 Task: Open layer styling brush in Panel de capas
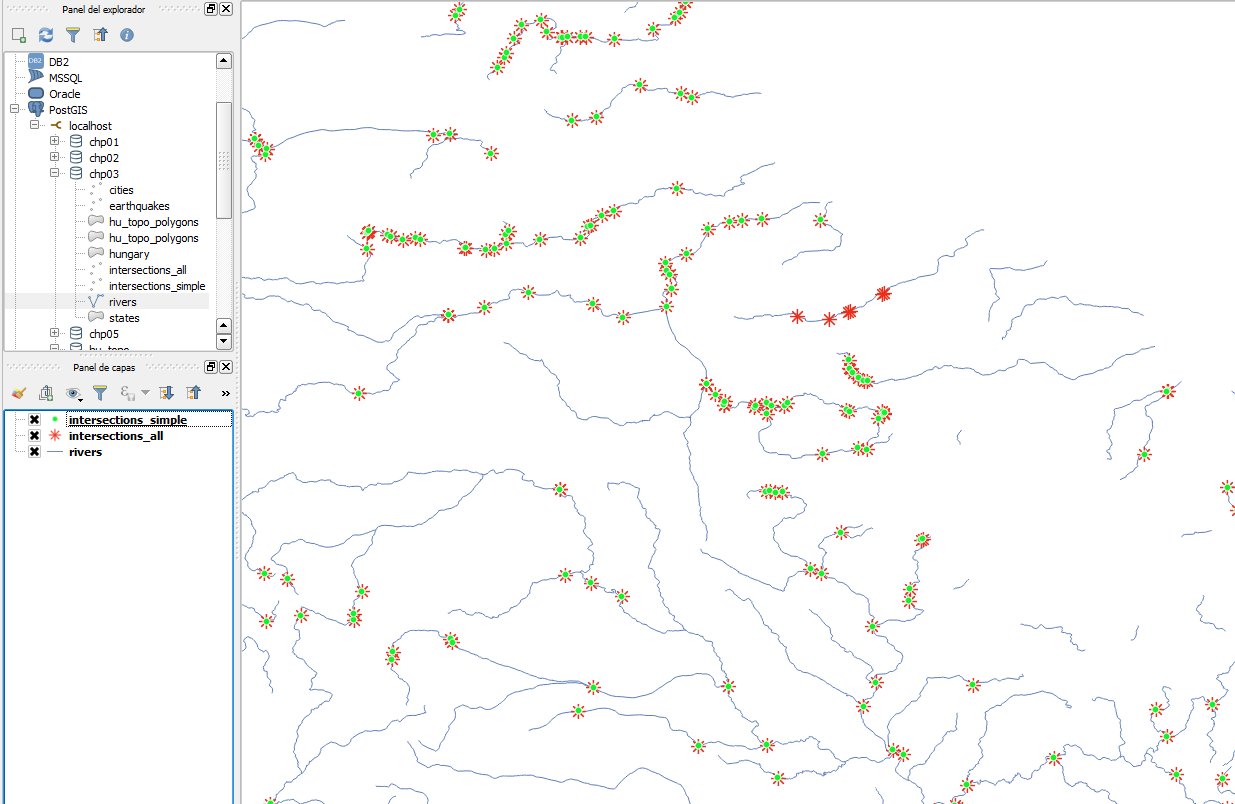point(18,393)
